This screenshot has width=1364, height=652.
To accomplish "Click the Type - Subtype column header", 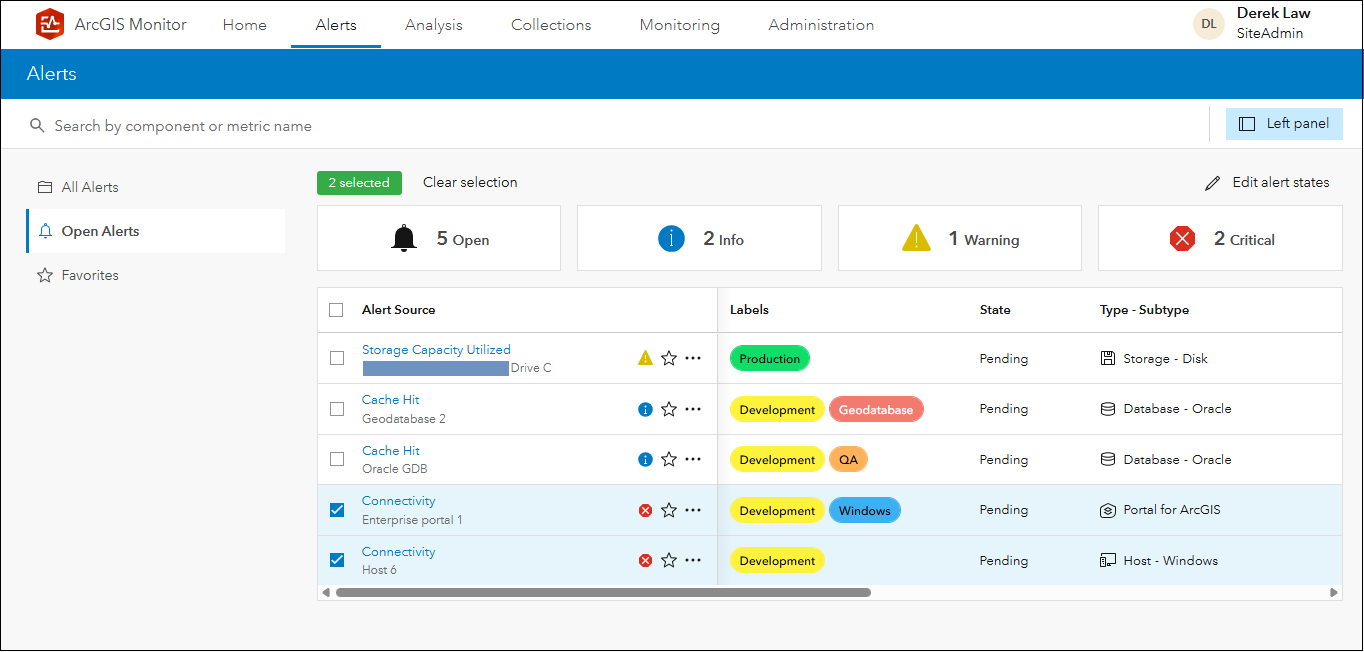I will tap(1144, 310).
